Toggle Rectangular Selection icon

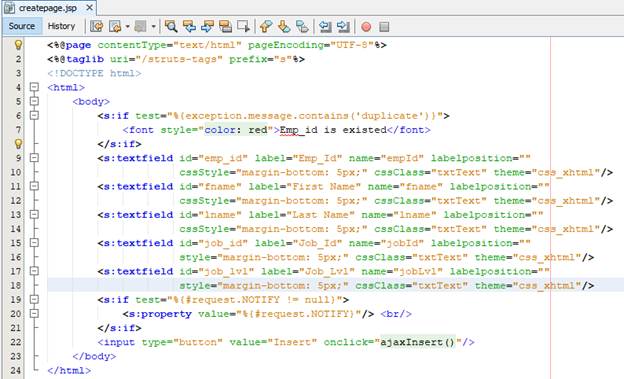(x=243, y=27)
